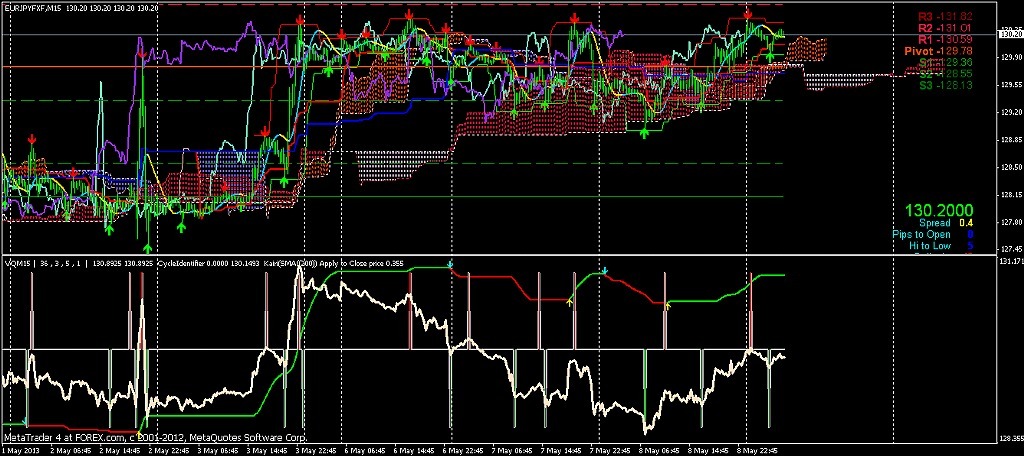The image size is (1024, 456).
Task: Click the Pivot 129.78 label
Action: coord(940,50)
